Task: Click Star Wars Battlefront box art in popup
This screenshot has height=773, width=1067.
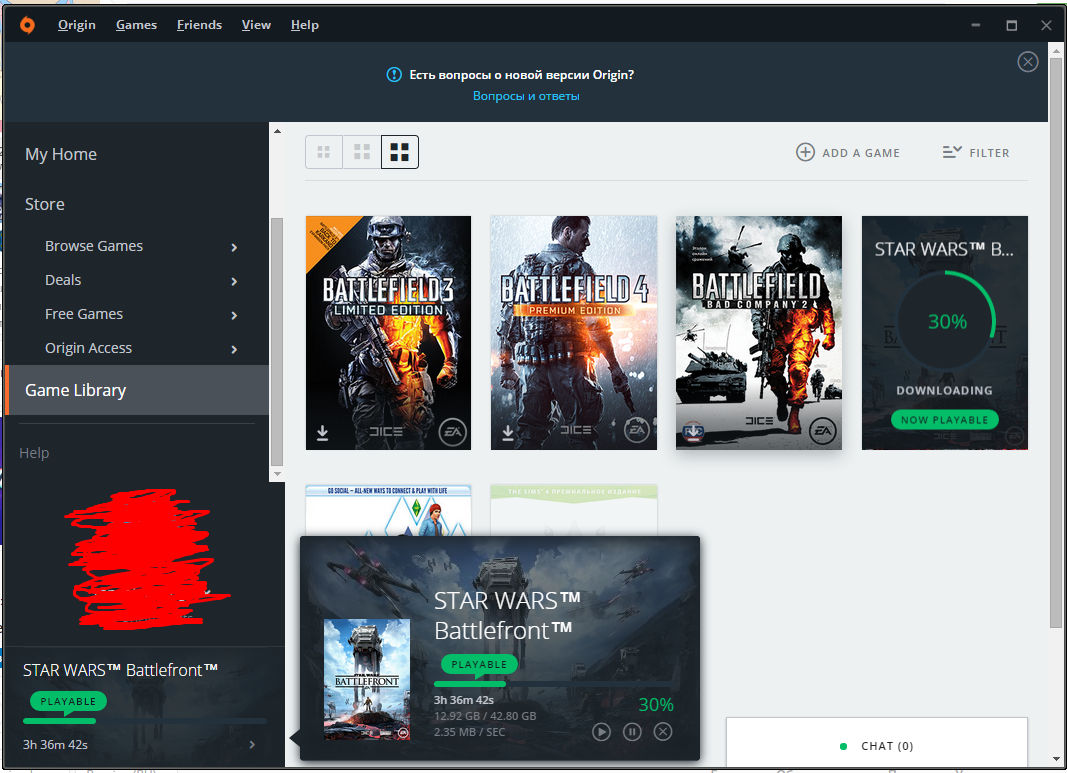Action: [367, 679]
